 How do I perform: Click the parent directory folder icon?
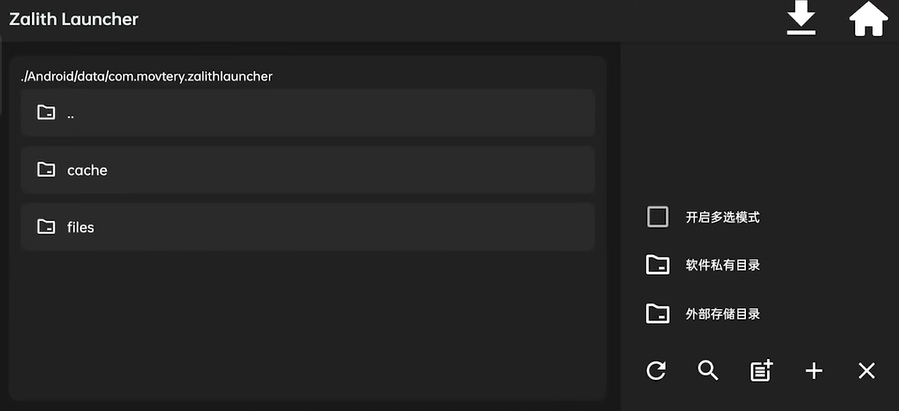46,113
